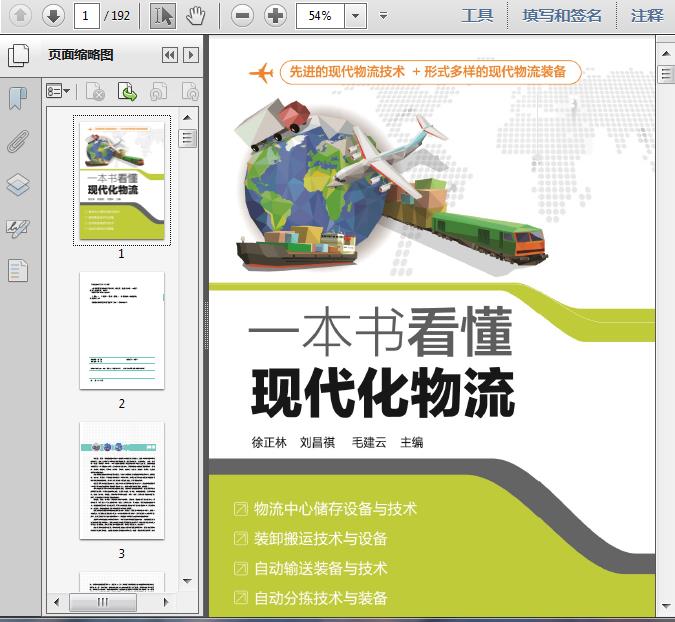The width and height of the screenshot is (675, 622).
Task: Click the page number input field
Action: tap(87, 16)
